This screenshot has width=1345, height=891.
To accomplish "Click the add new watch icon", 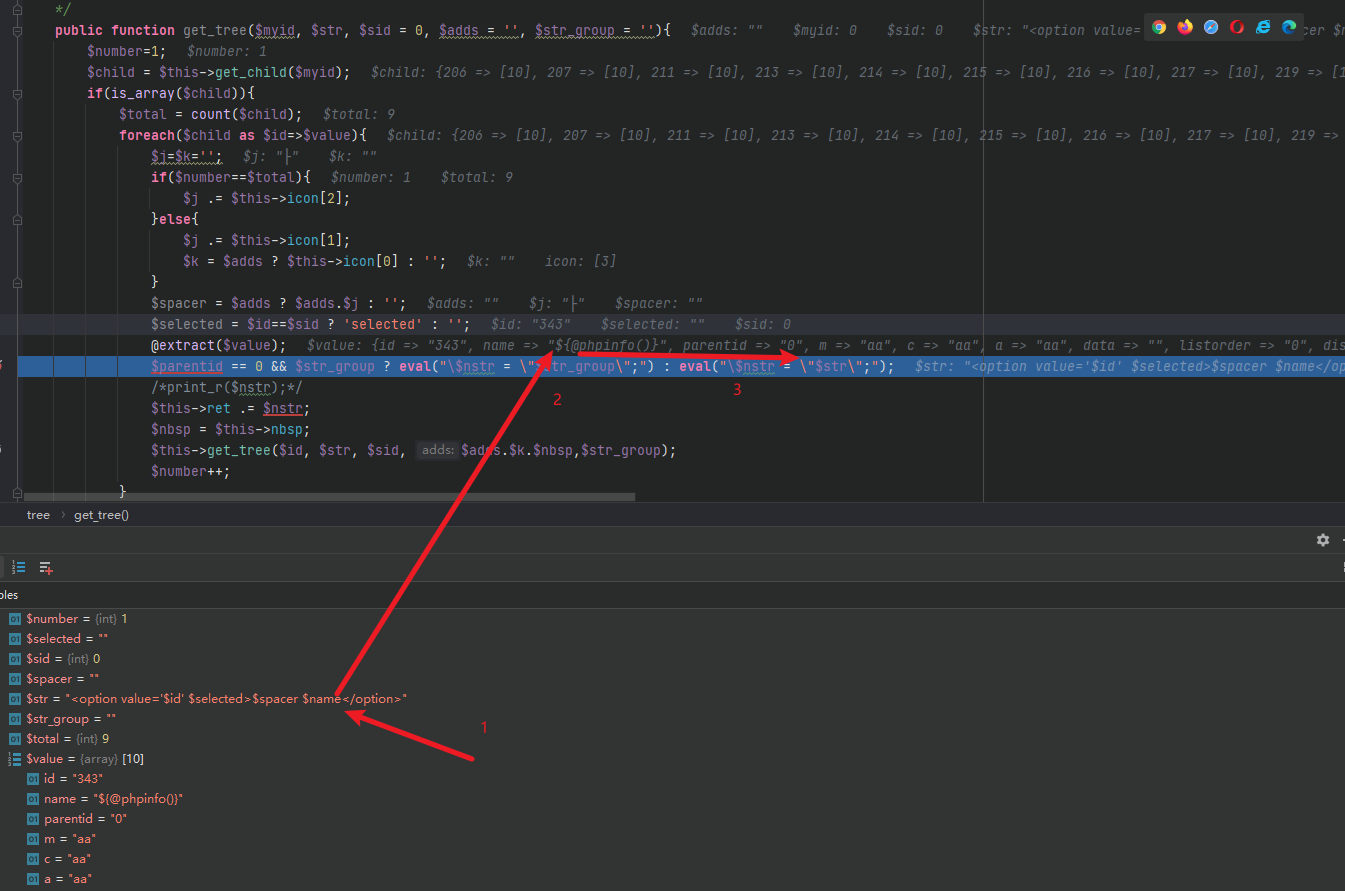I will click(x=46, y=568).
